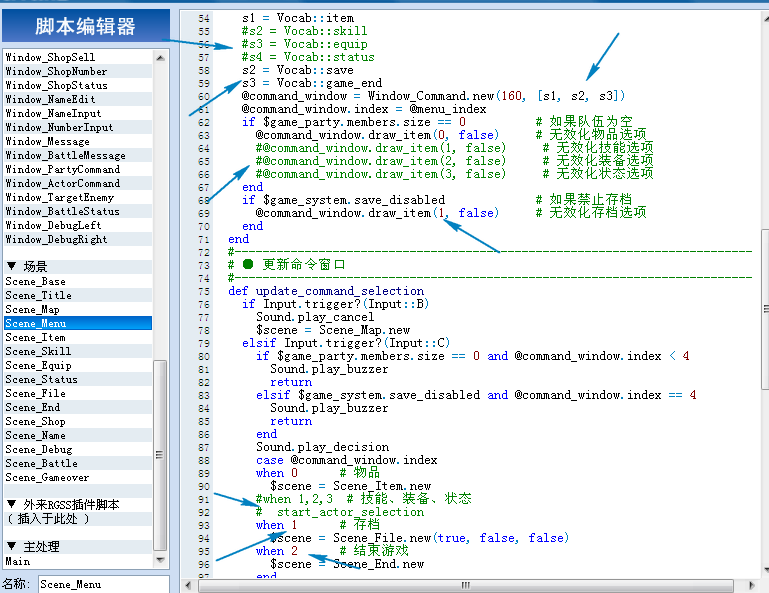Select Window_TargetEnemy script
The image size is (769, 593).
click(78, 197)
